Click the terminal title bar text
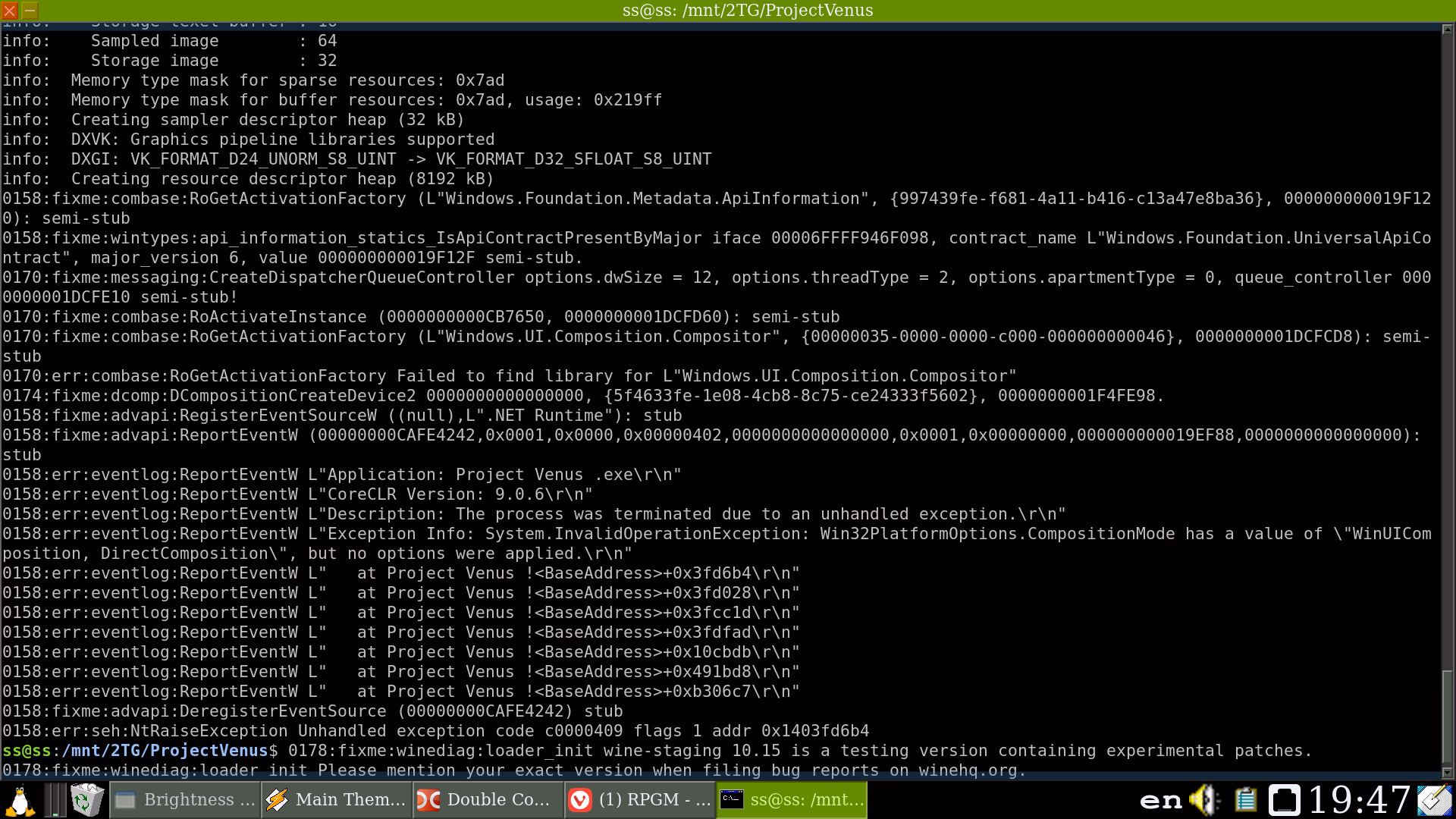The width and height of the screenshot is (1456, 819). [747, 11]
